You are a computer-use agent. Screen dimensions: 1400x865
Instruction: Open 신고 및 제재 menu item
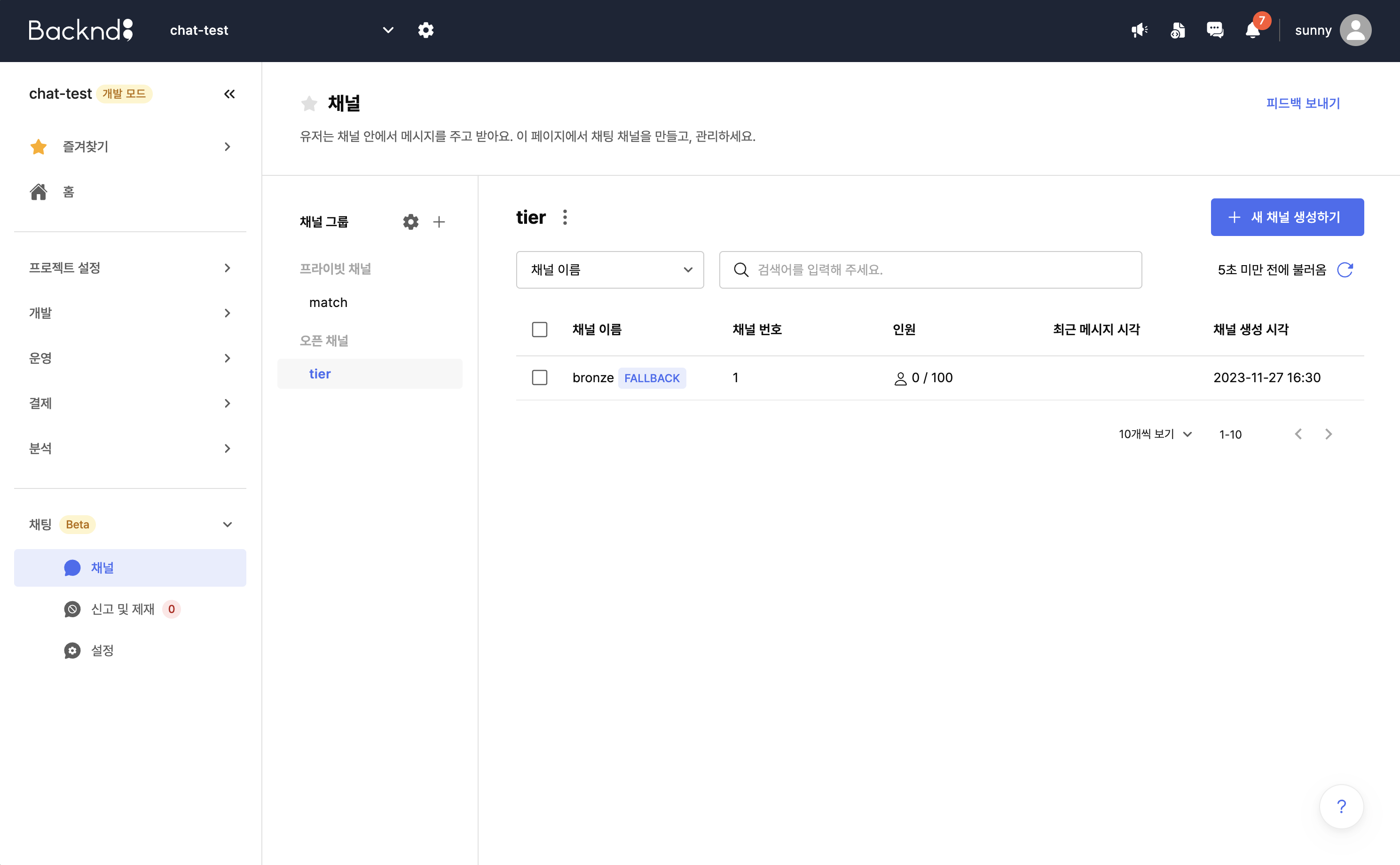[122, 609]
